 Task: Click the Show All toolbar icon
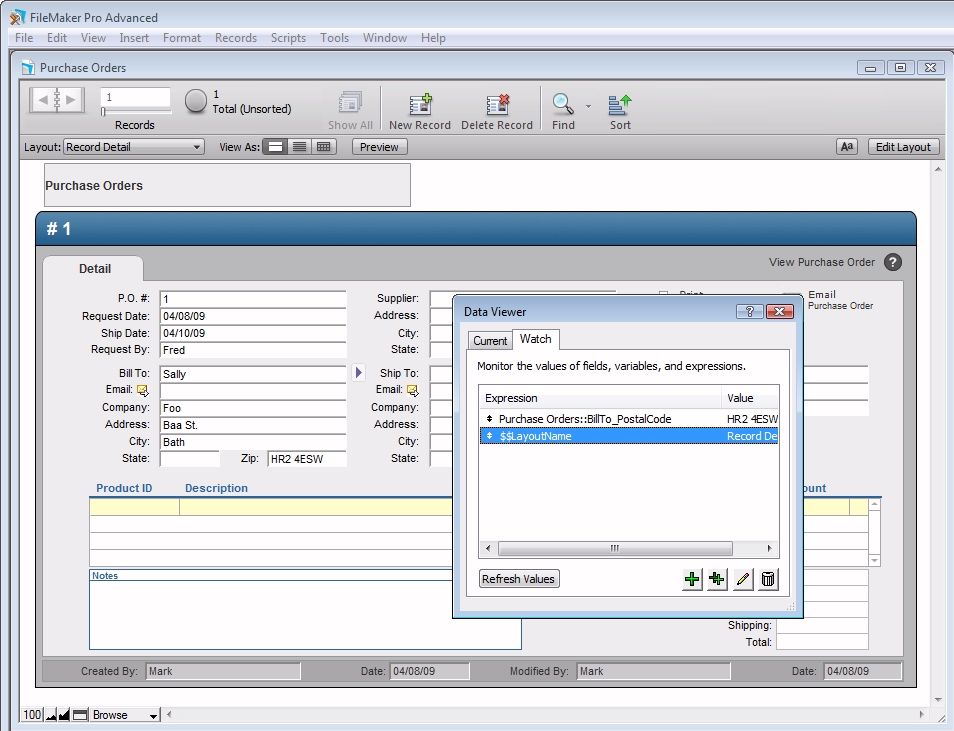point(350,103)
